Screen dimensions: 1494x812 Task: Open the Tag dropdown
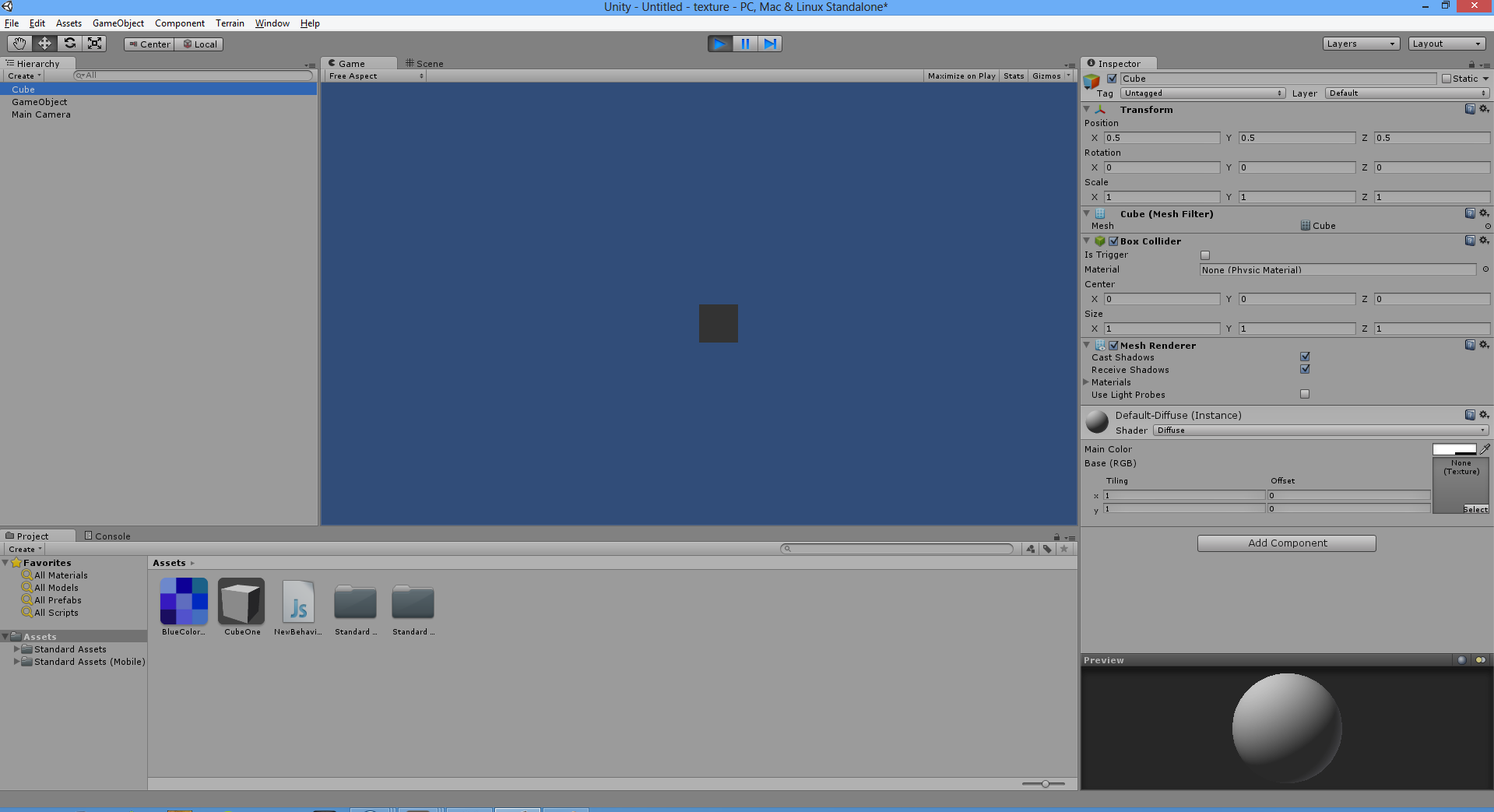(x=1202, y=93)
